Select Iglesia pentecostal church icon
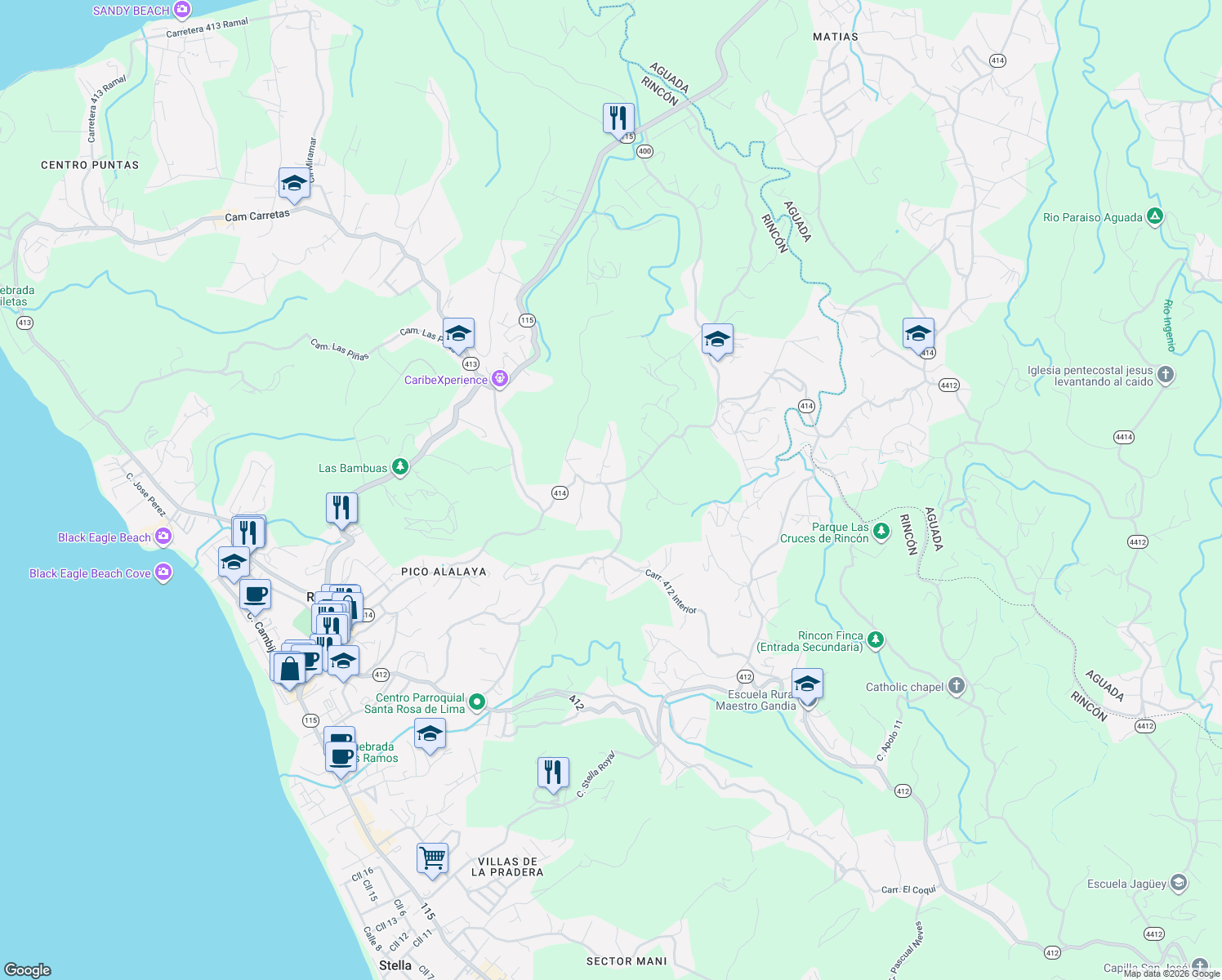This screenshot has width=1222, height=980. pos(1166,375)
